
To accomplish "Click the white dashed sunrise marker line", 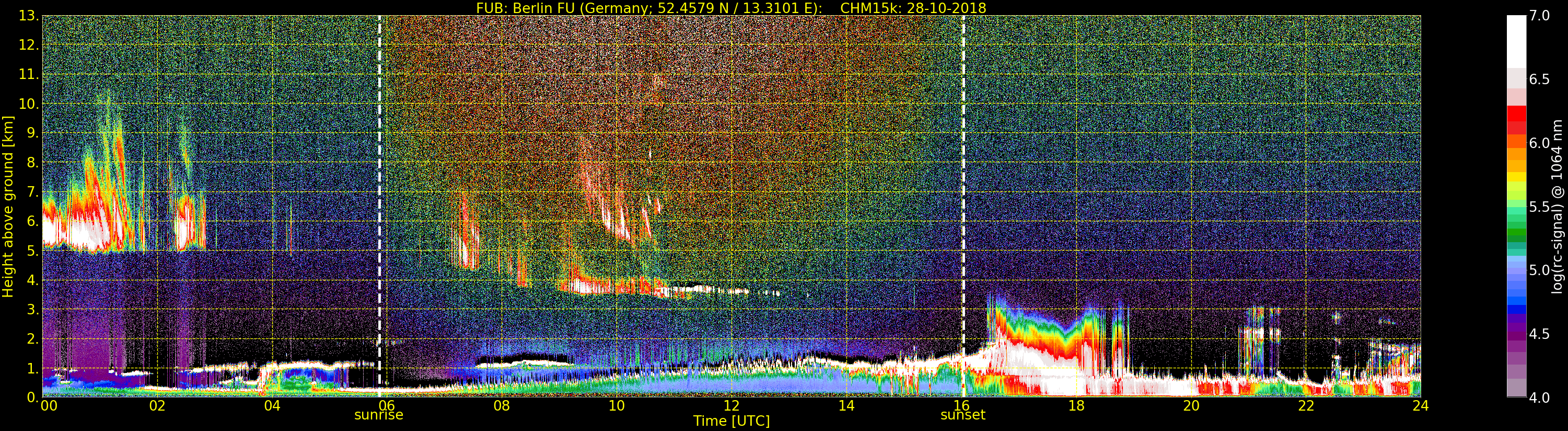I will coord(380,206).
